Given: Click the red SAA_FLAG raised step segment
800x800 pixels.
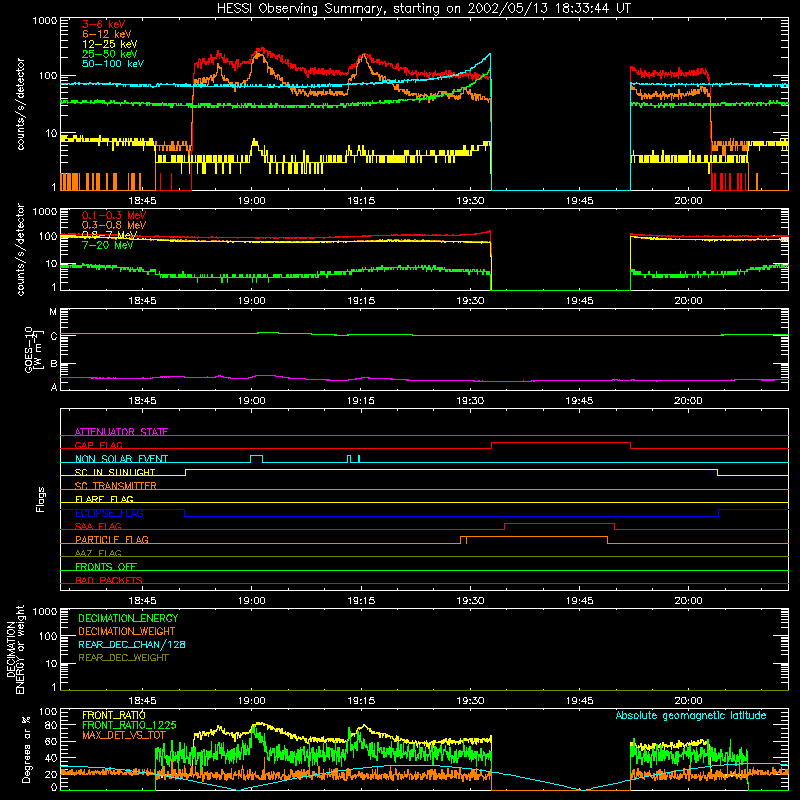Looking at the screenshot, I should pyautogui.click(x=560, y=524).
